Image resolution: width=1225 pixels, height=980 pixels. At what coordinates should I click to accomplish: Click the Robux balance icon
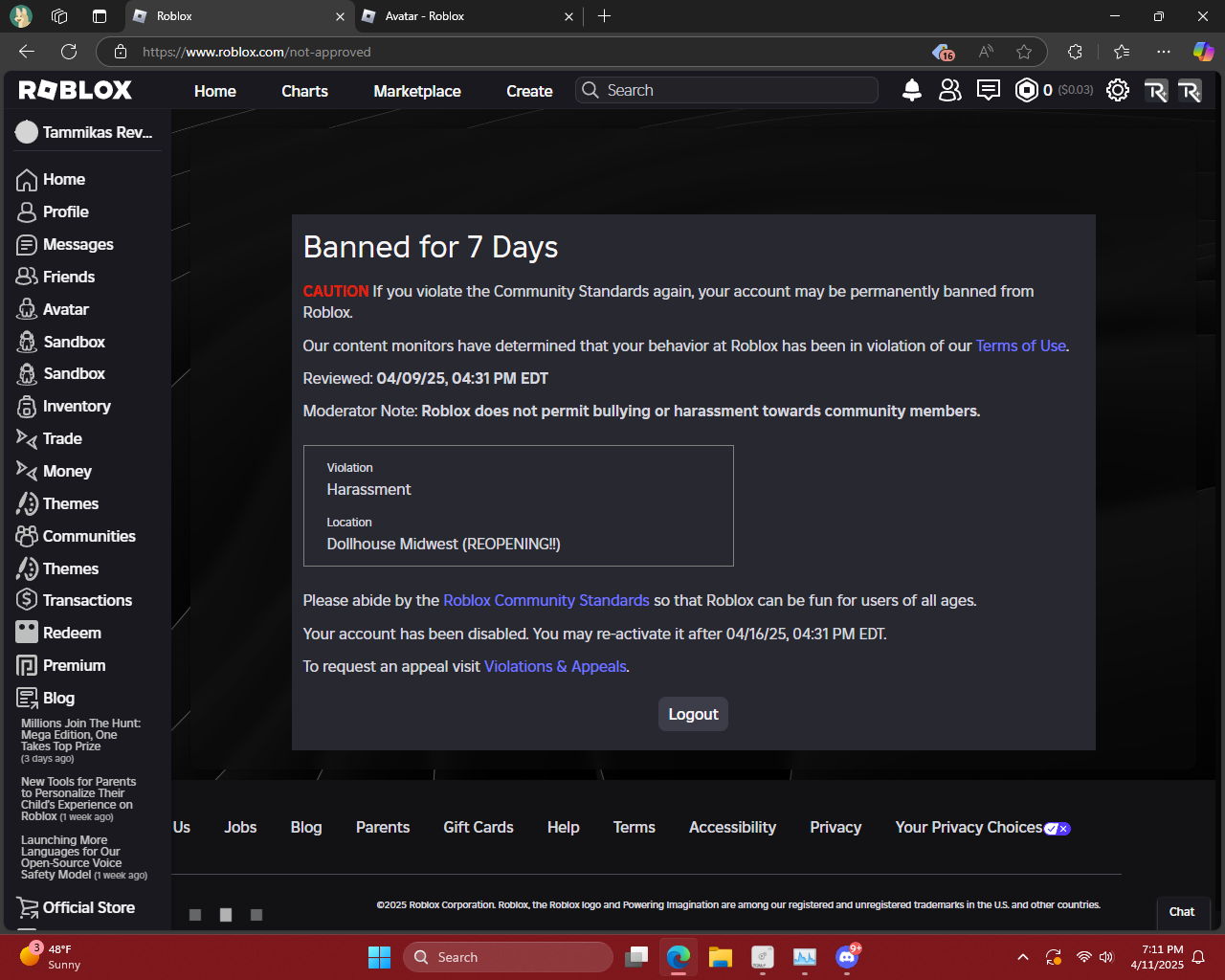(x=1026, y=90)
